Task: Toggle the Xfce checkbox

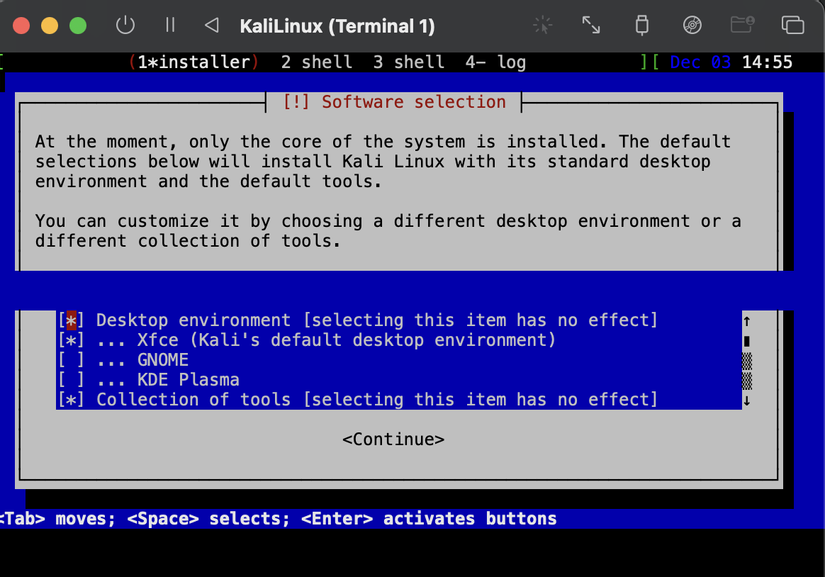Action: [71, 340]
